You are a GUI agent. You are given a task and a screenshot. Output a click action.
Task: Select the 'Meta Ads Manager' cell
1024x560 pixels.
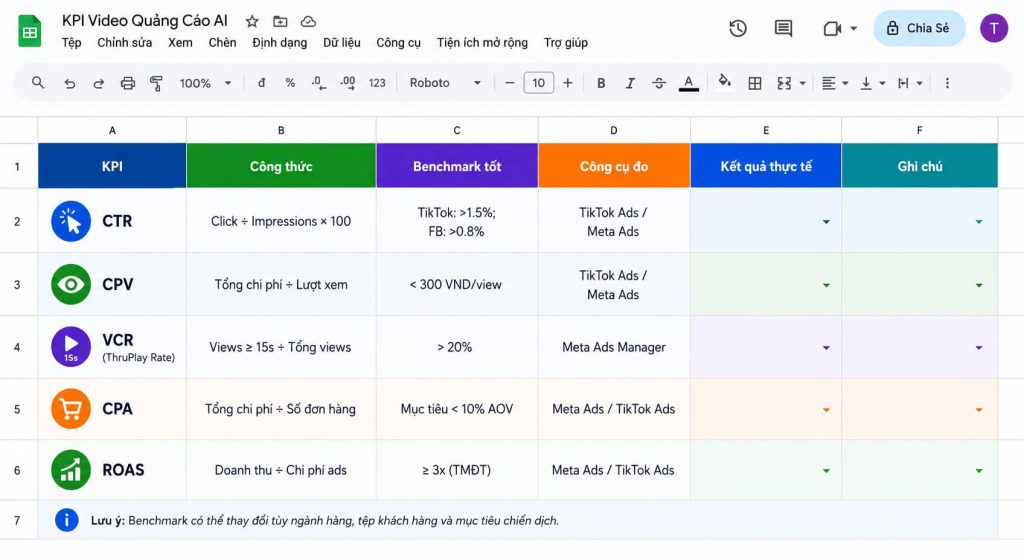point(614,347)
